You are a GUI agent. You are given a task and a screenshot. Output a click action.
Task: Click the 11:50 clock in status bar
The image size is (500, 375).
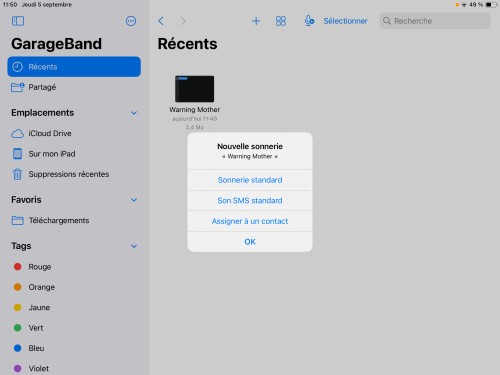[10, 5]
